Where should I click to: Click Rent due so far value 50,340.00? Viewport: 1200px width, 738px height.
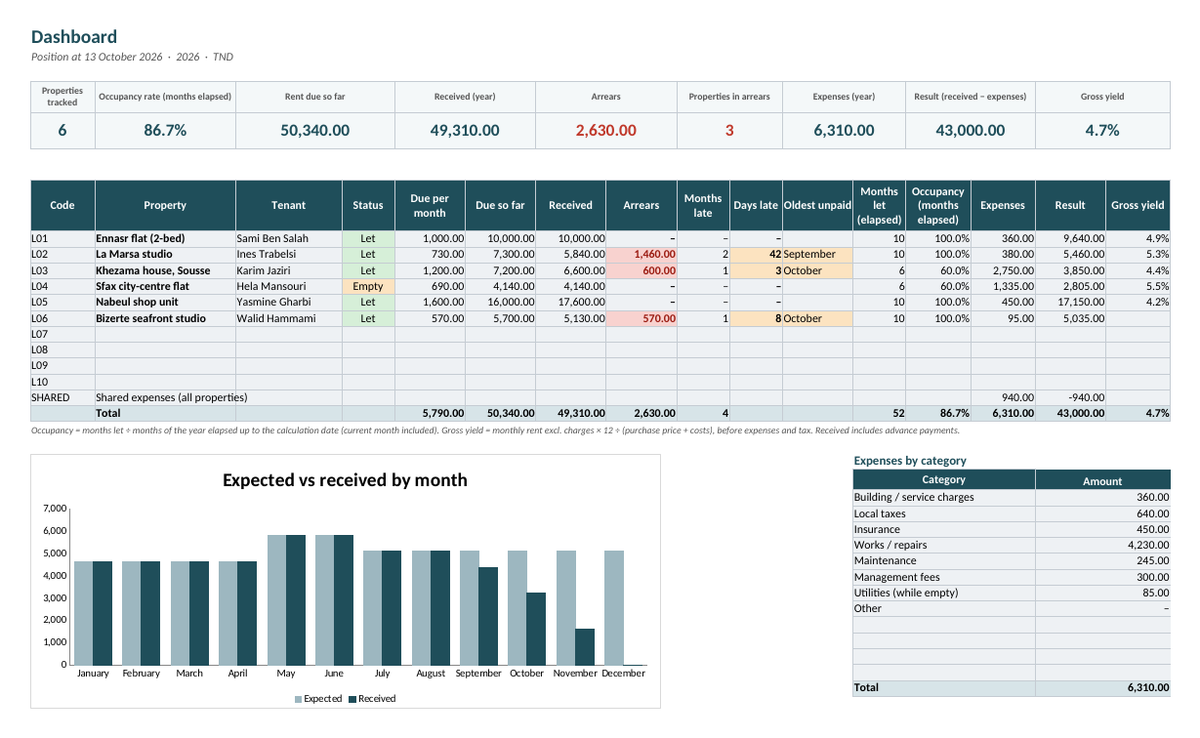tap(315, 131)
